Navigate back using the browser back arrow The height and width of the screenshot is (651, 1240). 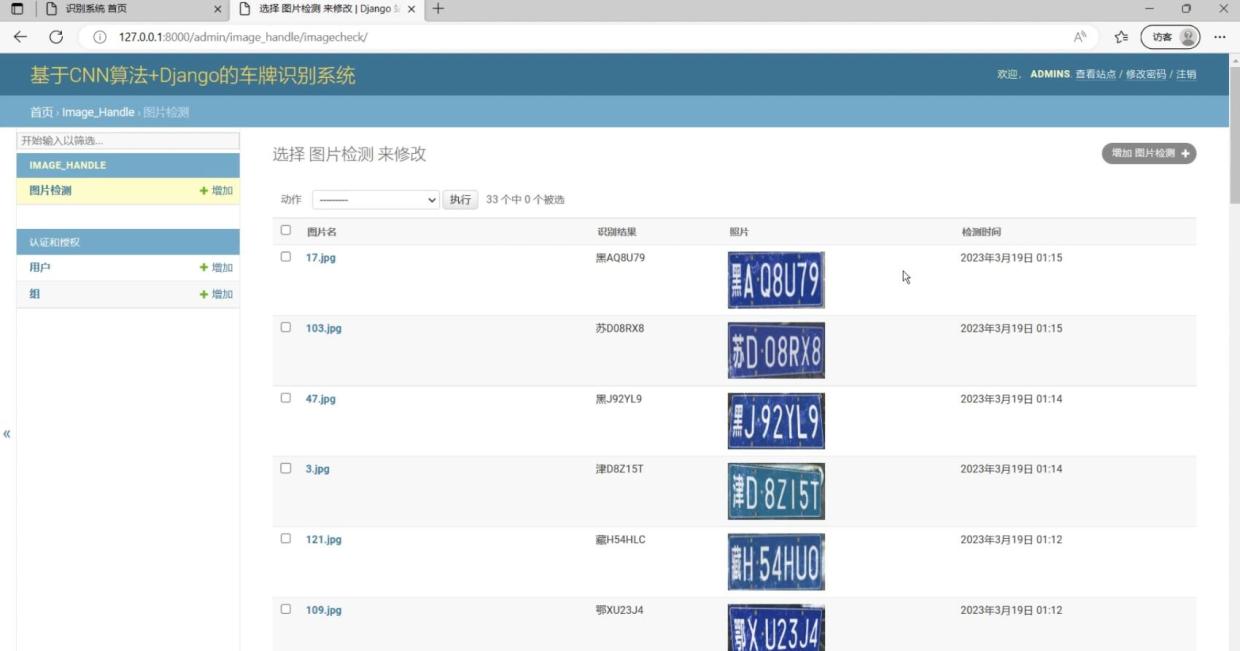(20, 36)
